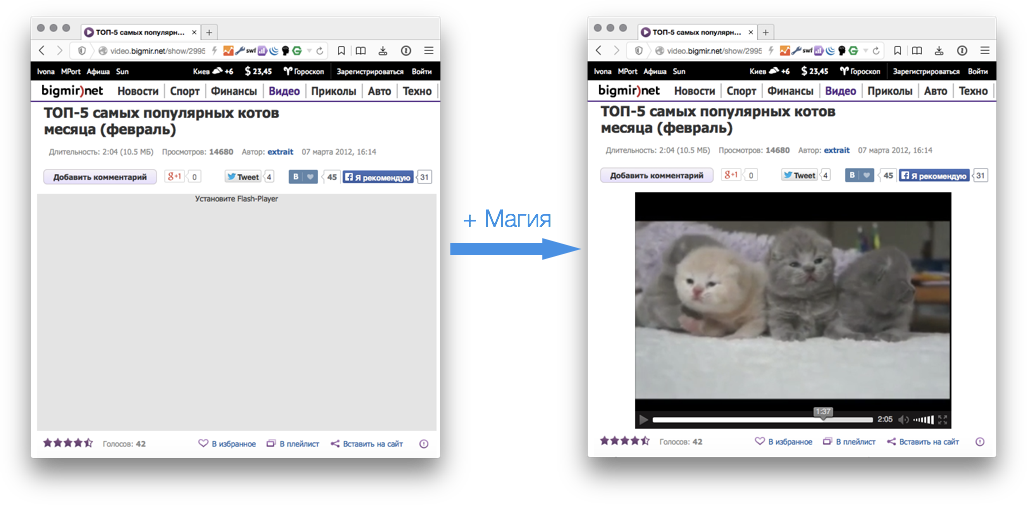The width and height of the screenshot is (1027, 505).
Task: Go back in right browser window
Action: click(599, 50)
